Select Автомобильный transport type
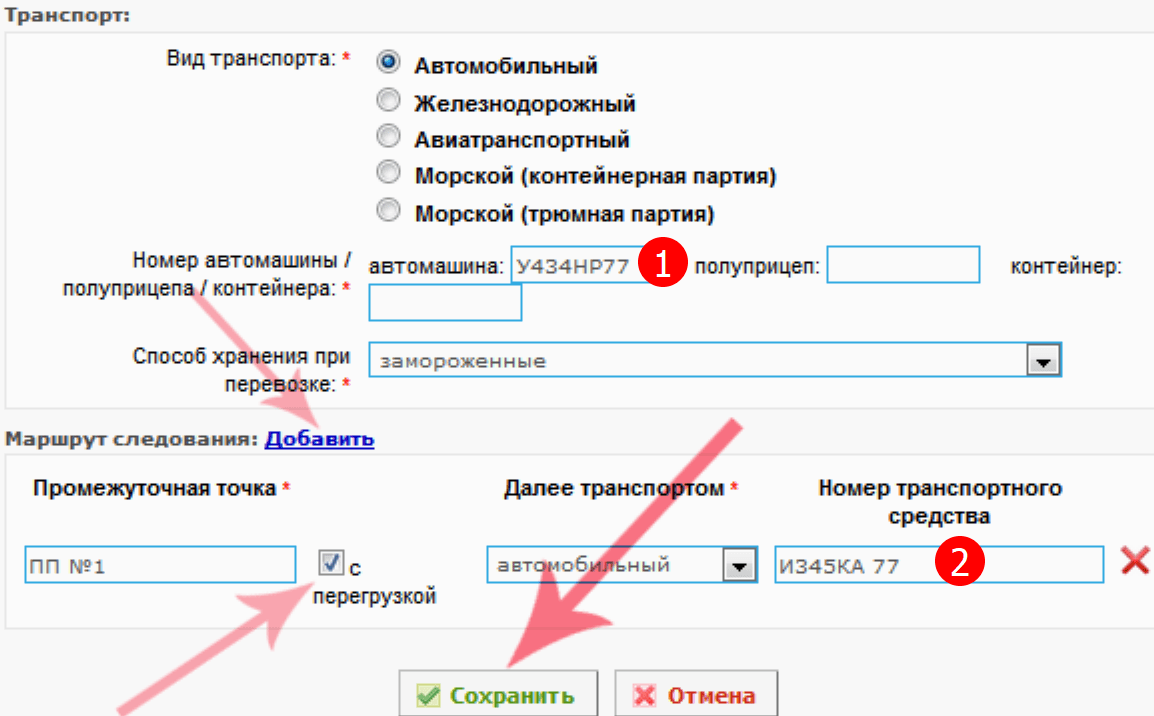 pyautogui.click(x=388, y=63)
